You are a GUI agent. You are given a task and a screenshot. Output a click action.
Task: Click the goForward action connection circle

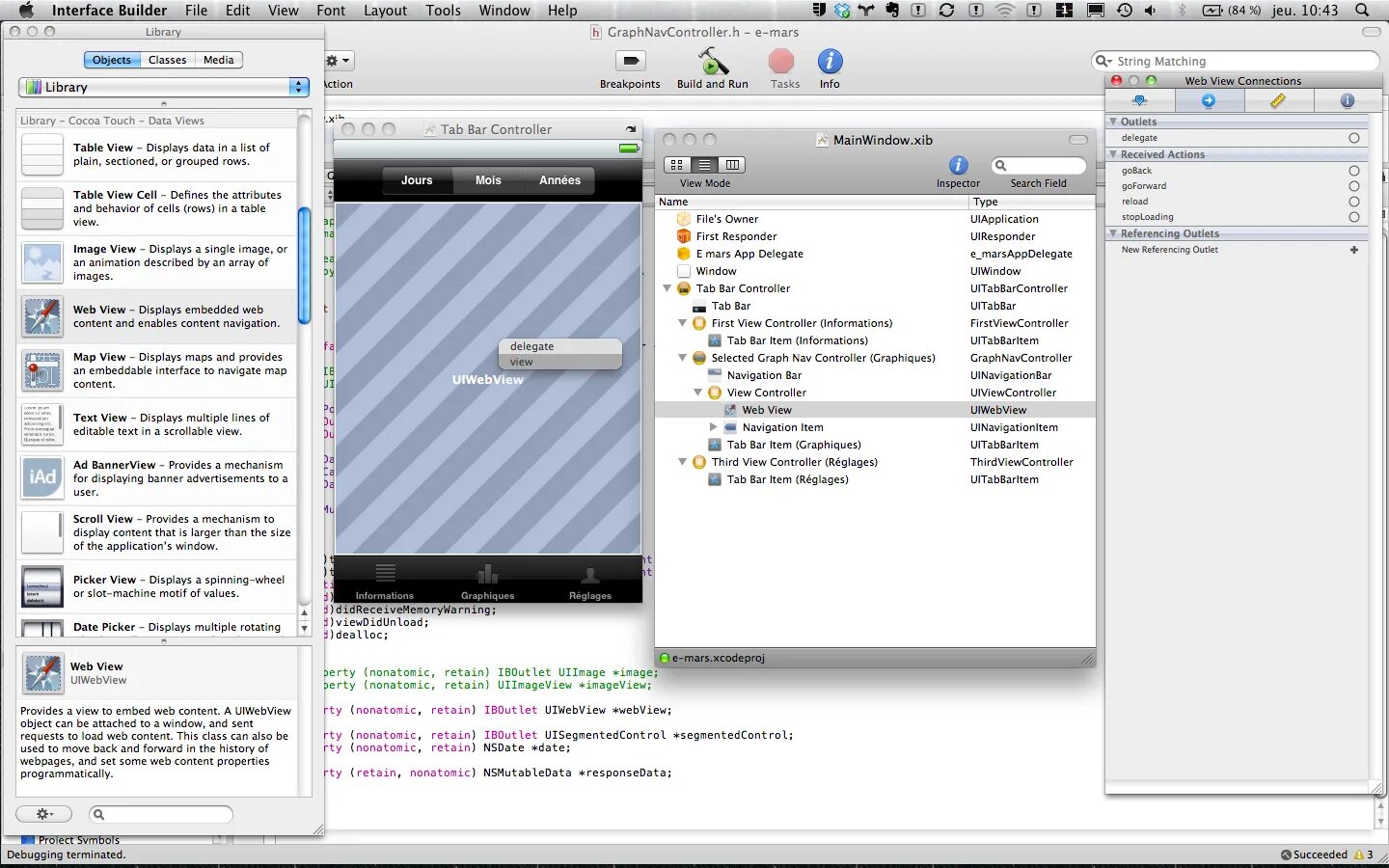1354,186
